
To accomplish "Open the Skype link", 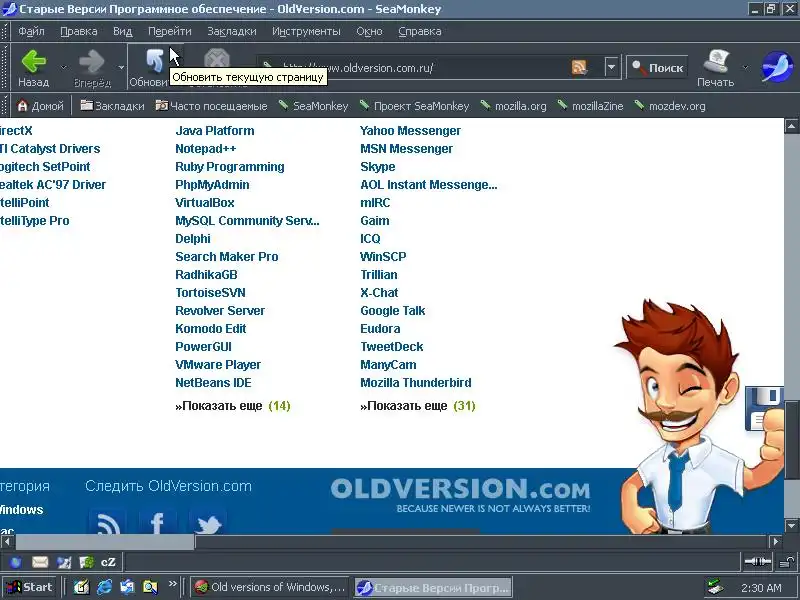I will pyautogui.click(x=378, y=167).
